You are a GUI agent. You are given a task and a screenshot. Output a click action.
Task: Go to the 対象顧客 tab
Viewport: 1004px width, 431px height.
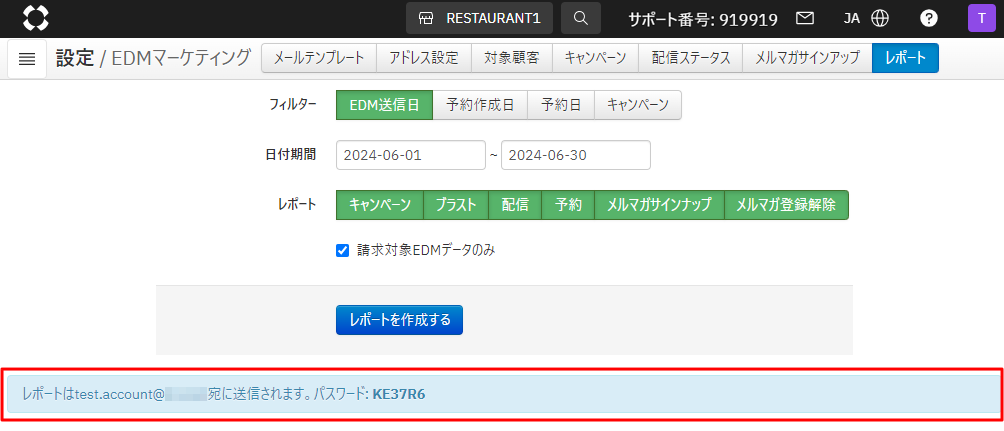511,58
